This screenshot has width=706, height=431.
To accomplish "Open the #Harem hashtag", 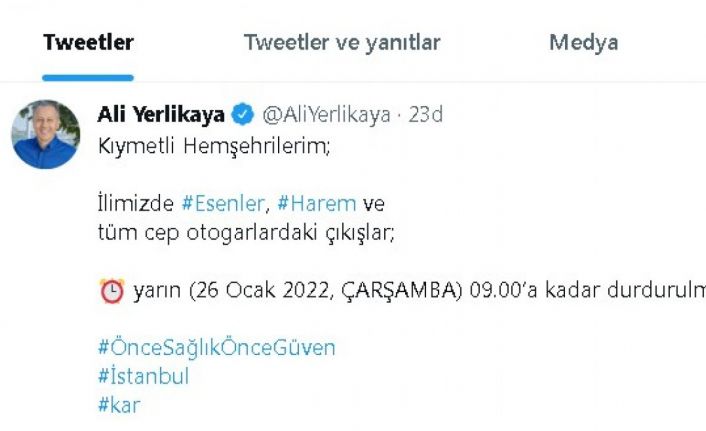I will (x=317, y=204).
